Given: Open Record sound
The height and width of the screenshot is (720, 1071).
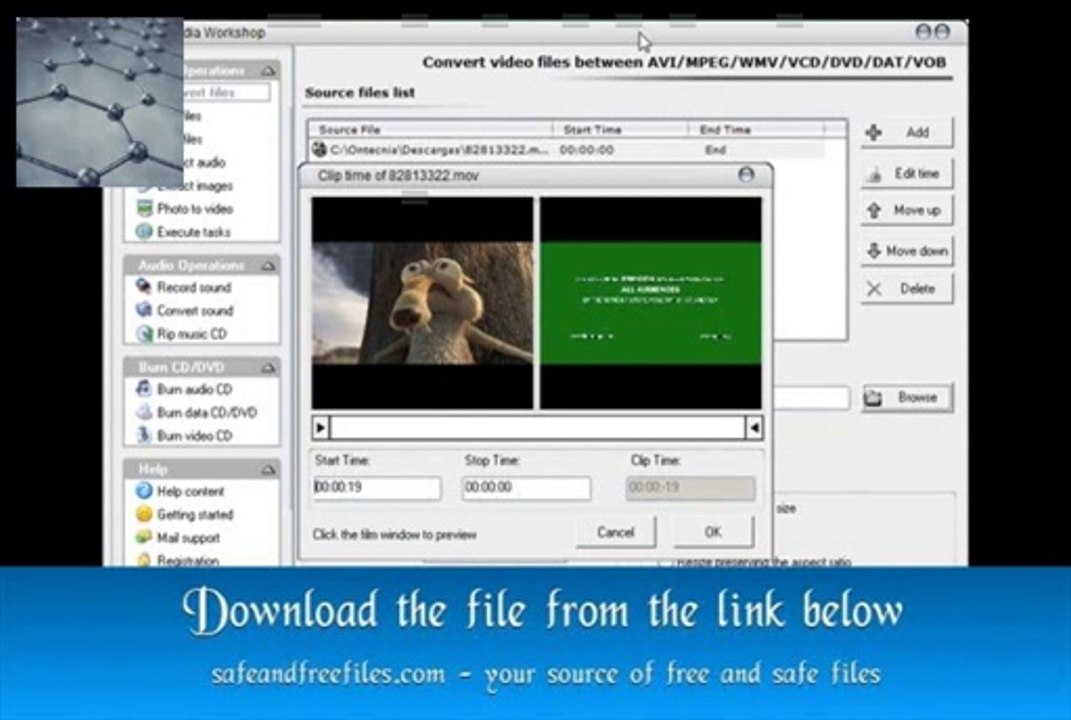Looking at the screenshot, I should click(x=194, y=287).
